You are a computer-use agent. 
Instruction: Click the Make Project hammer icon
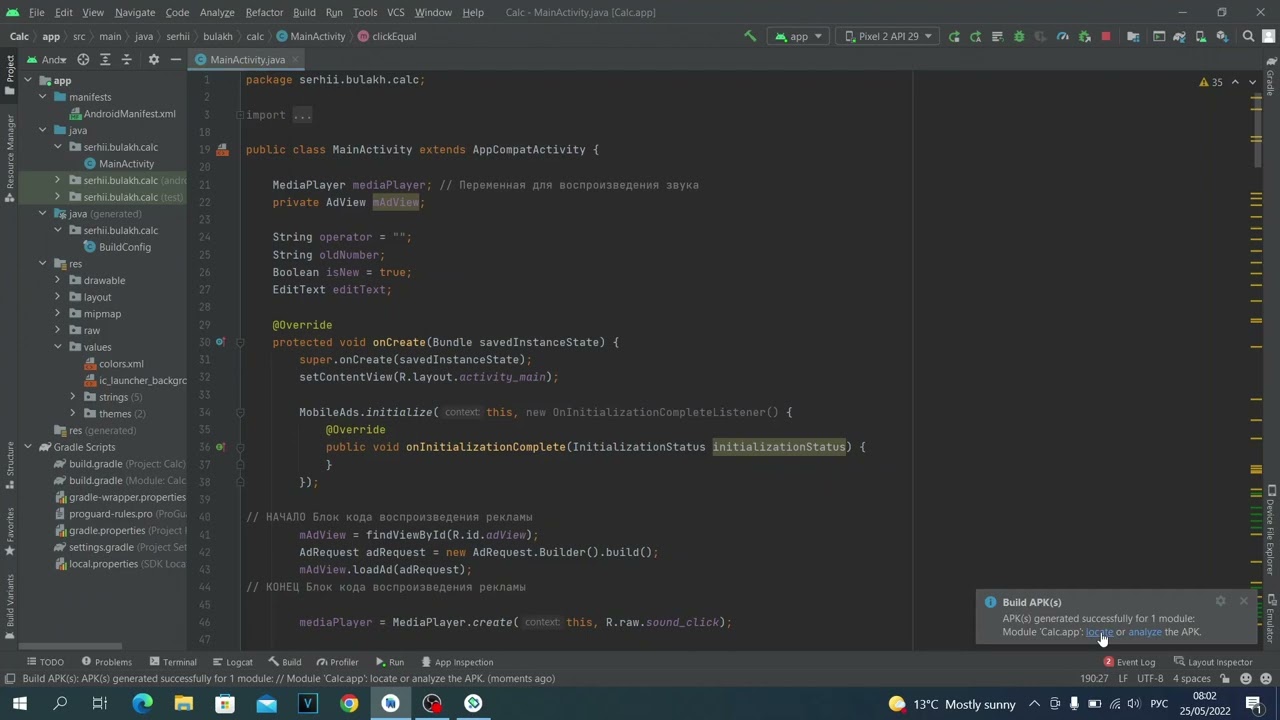750,36
